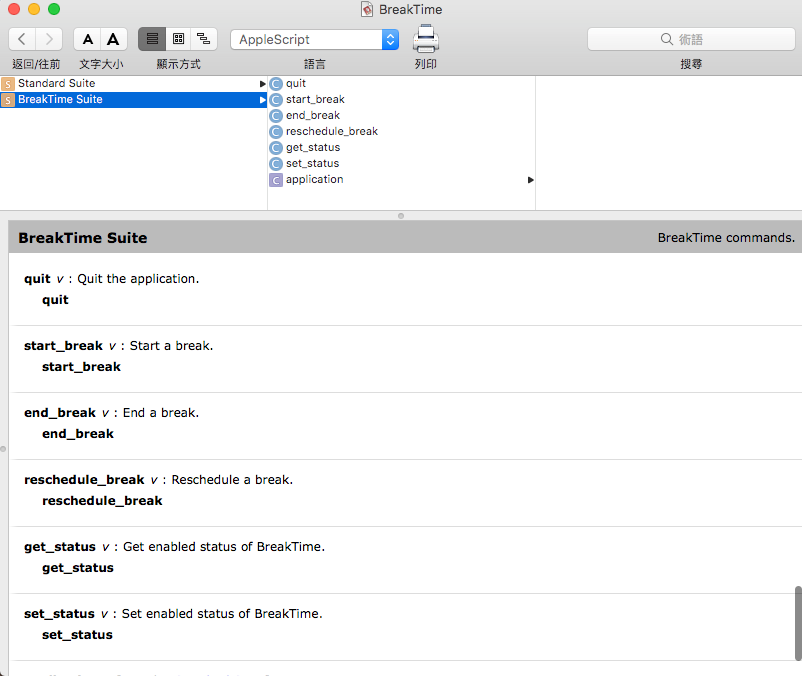
Task: Click the S icon beside BreakTime Suite
Action: [x=8, y=100]
